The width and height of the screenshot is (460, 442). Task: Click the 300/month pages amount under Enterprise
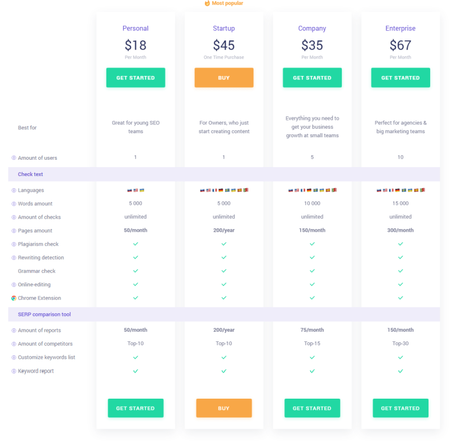coord(401,230)
